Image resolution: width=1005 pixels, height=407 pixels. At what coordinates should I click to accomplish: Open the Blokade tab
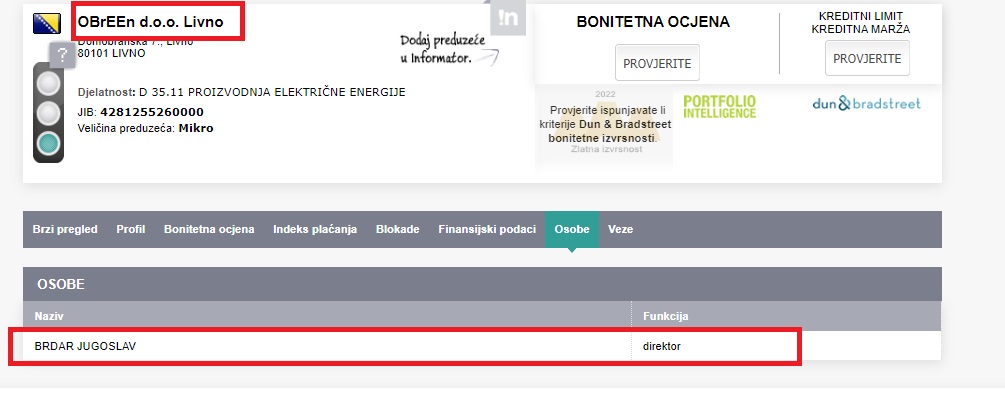click(397, 229)
